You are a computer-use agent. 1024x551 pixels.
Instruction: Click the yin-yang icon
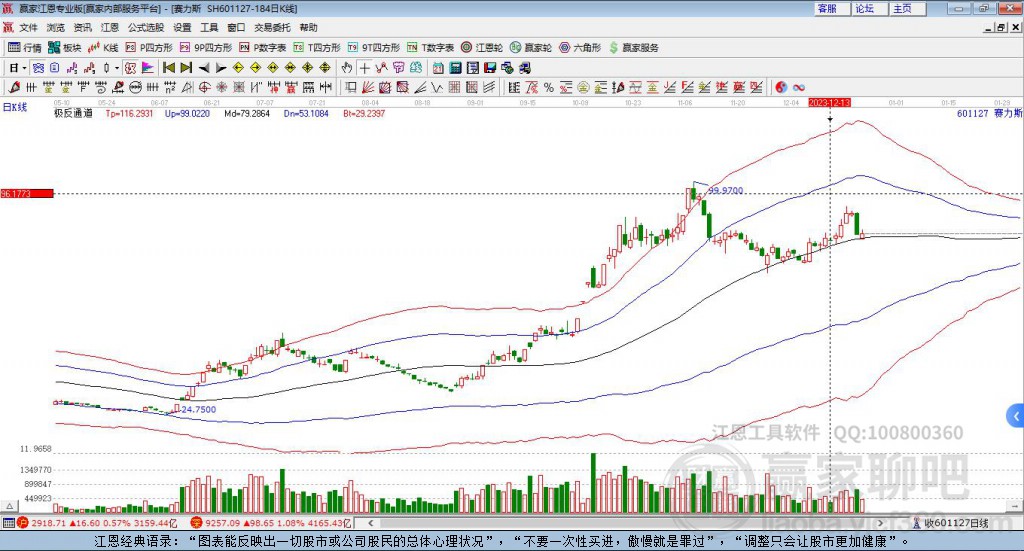(781, 87)
